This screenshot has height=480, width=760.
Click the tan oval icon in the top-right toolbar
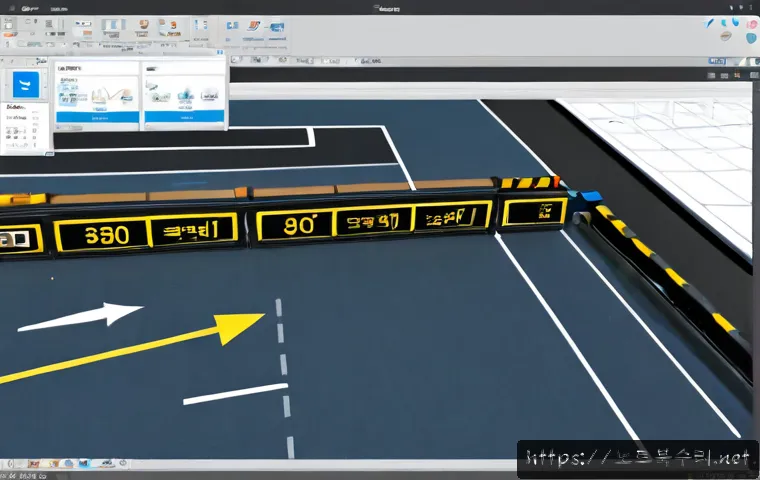[x=726, y=36]
